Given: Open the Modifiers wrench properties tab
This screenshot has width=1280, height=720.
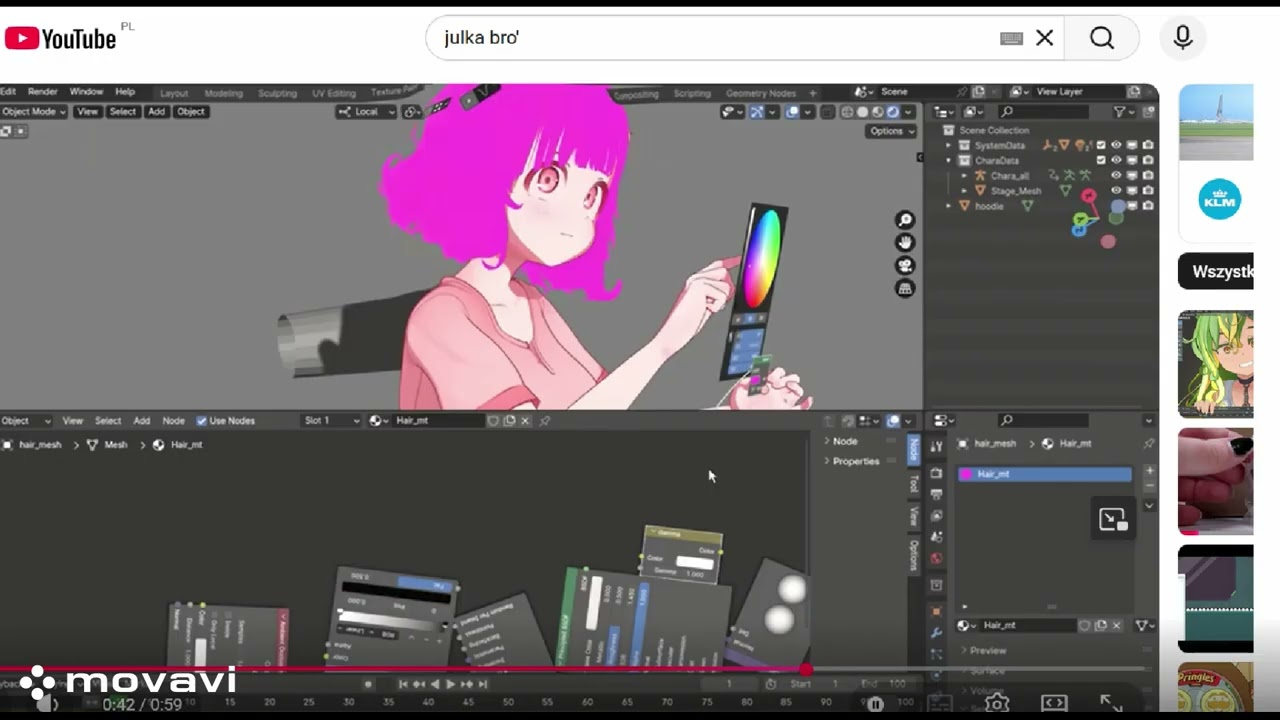Looking at the screenshot, I should tap(936, 632).
